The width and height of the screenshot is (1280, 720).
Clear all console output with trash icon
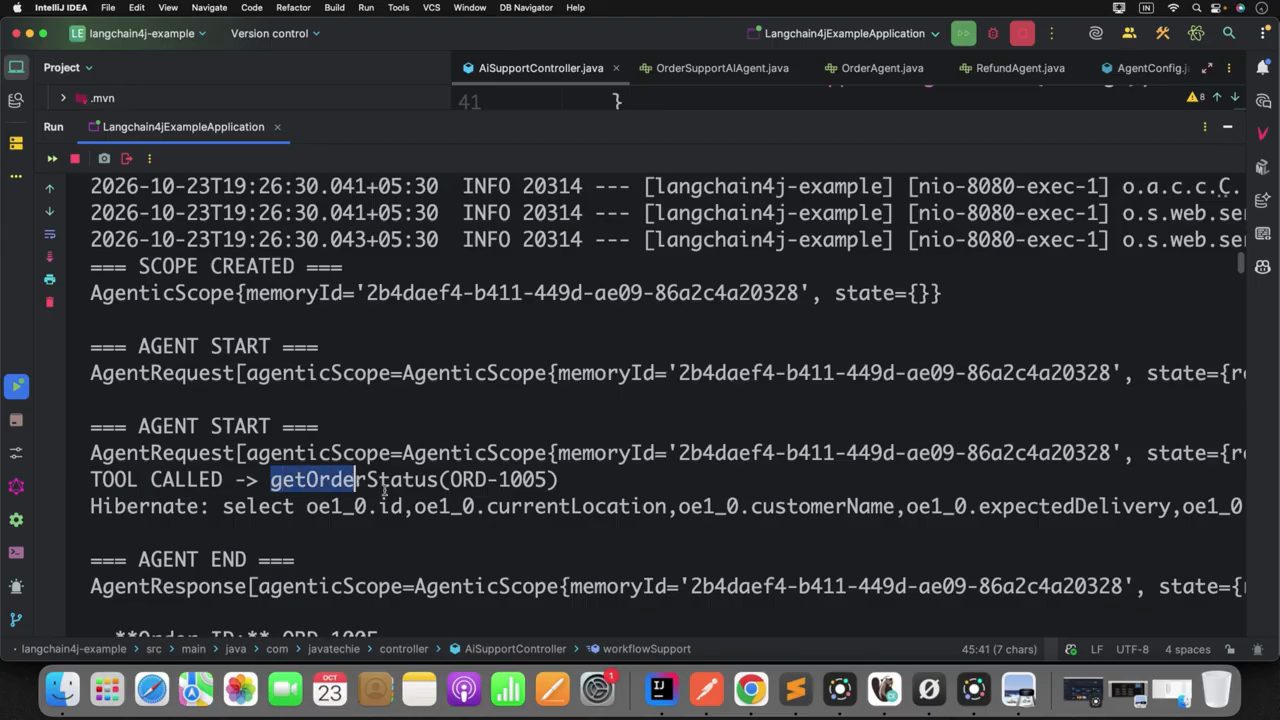click(x=49, y=302)
